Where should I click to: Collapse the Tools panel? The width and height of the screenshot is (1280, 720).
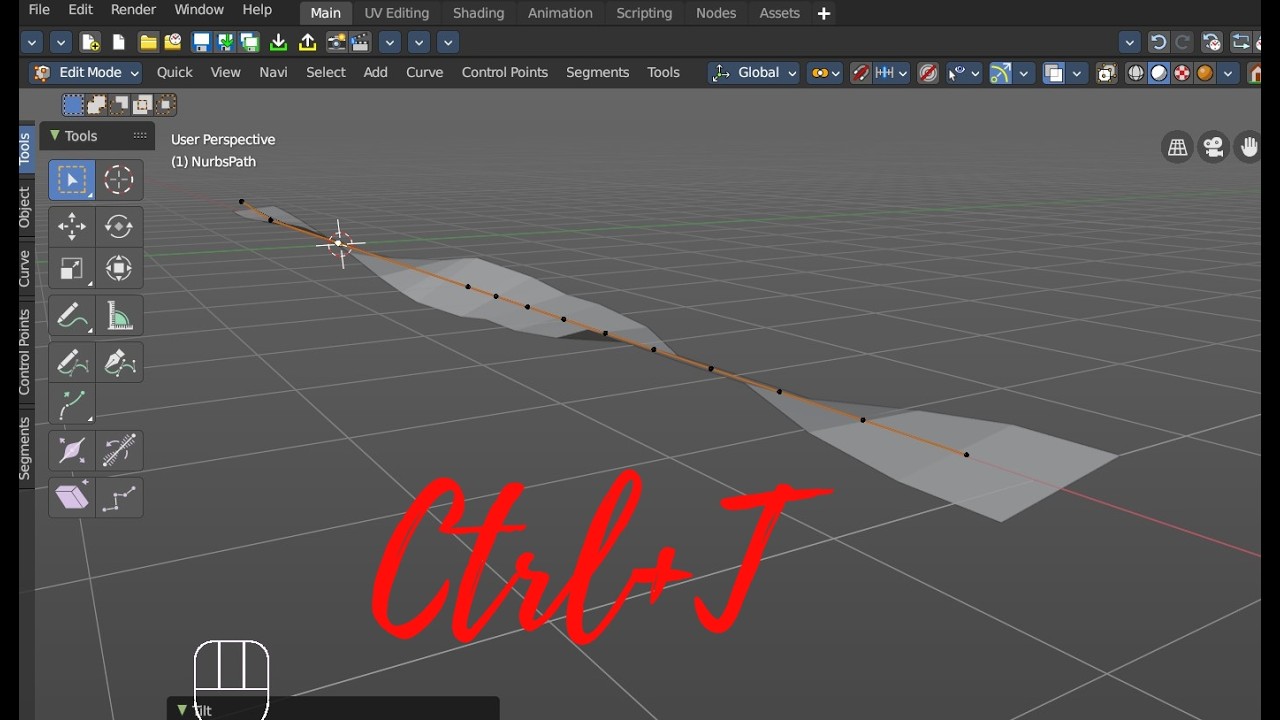click(56, 136)
